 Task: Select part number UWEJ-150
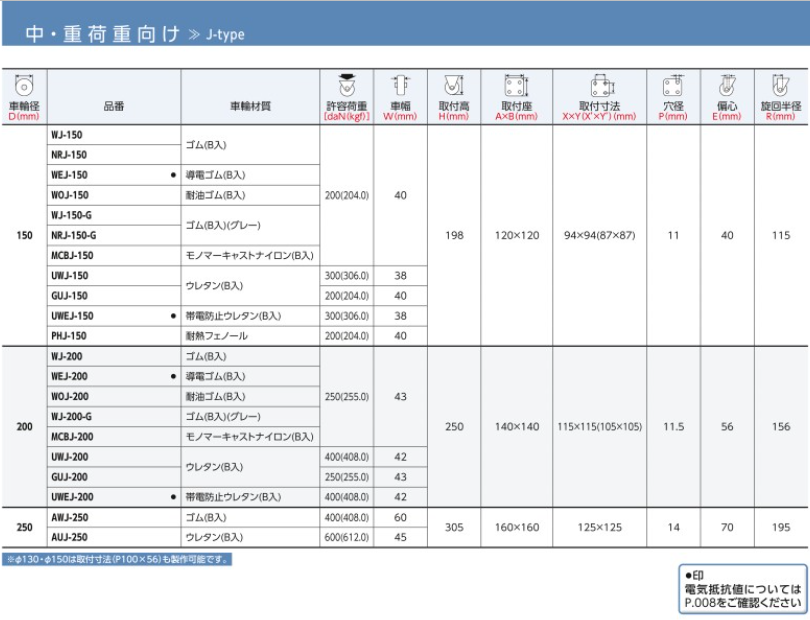point(74,316)
